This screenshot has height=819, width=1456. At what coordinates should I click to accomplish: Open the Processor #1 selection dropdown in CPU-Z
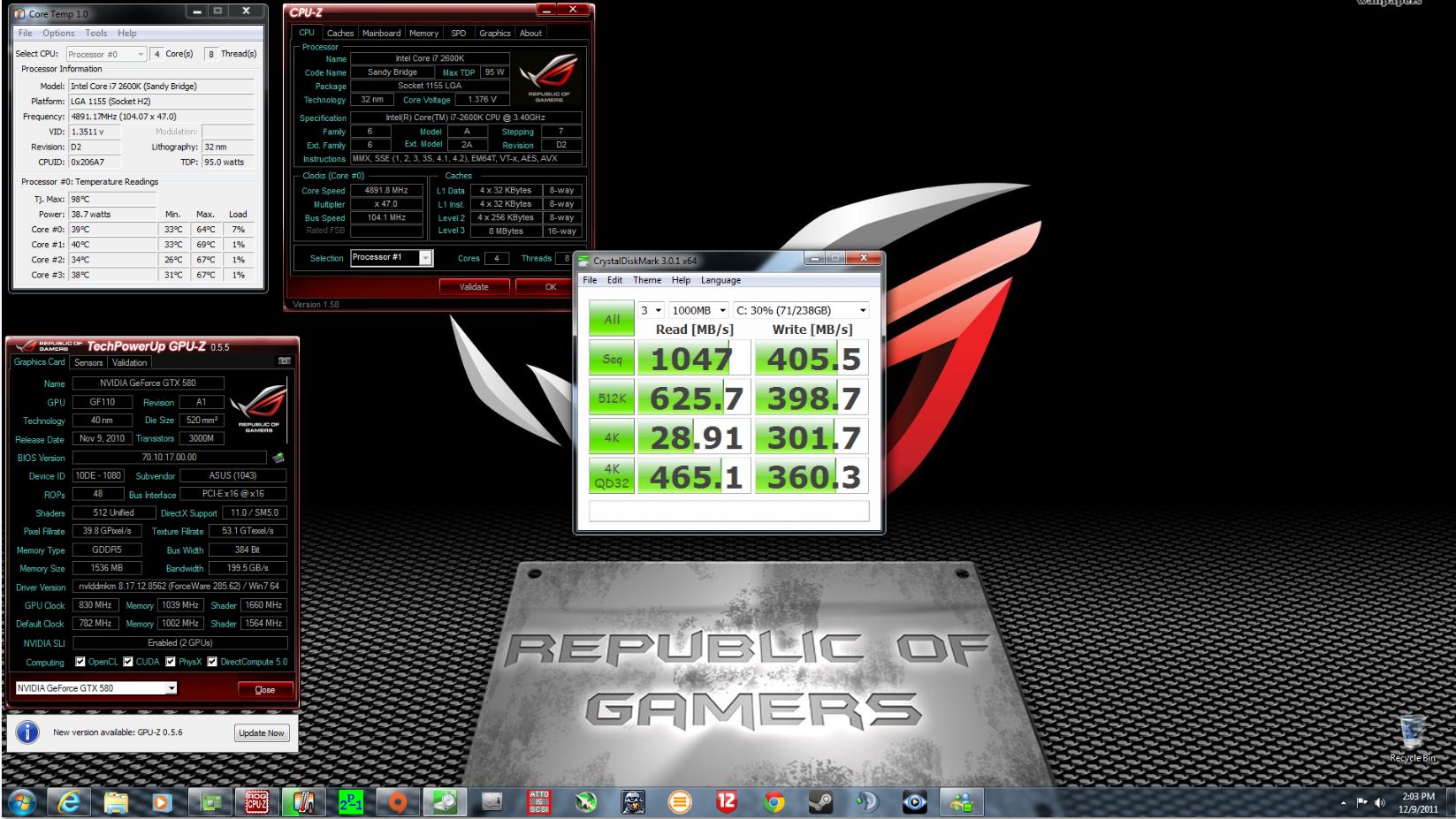[392, 258]
